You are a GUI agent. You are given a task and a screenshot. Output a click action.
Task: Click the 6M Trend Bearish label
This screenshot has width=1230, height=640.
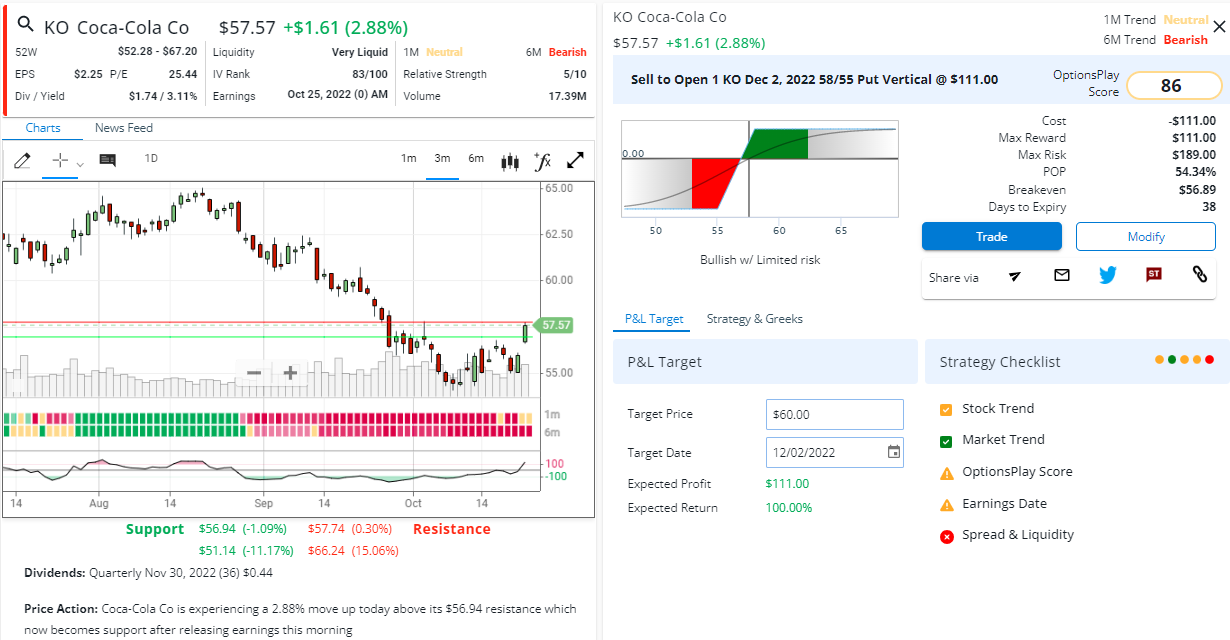(1185, 40)
